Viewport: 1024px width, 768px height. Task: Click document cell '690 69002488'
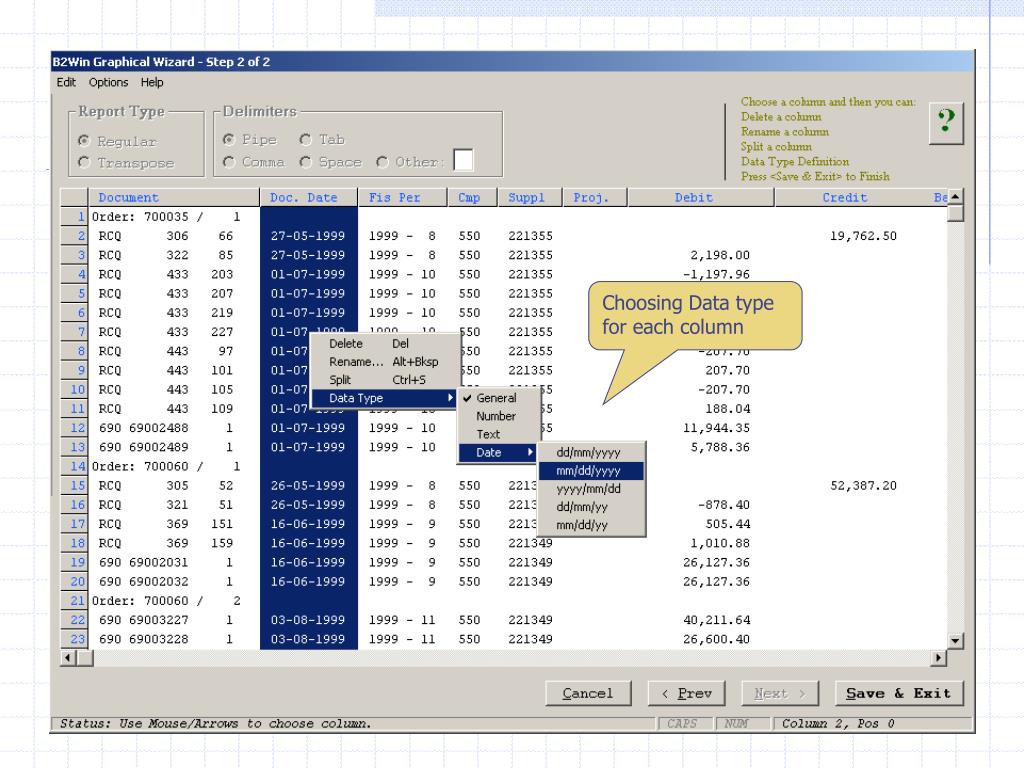144,428
